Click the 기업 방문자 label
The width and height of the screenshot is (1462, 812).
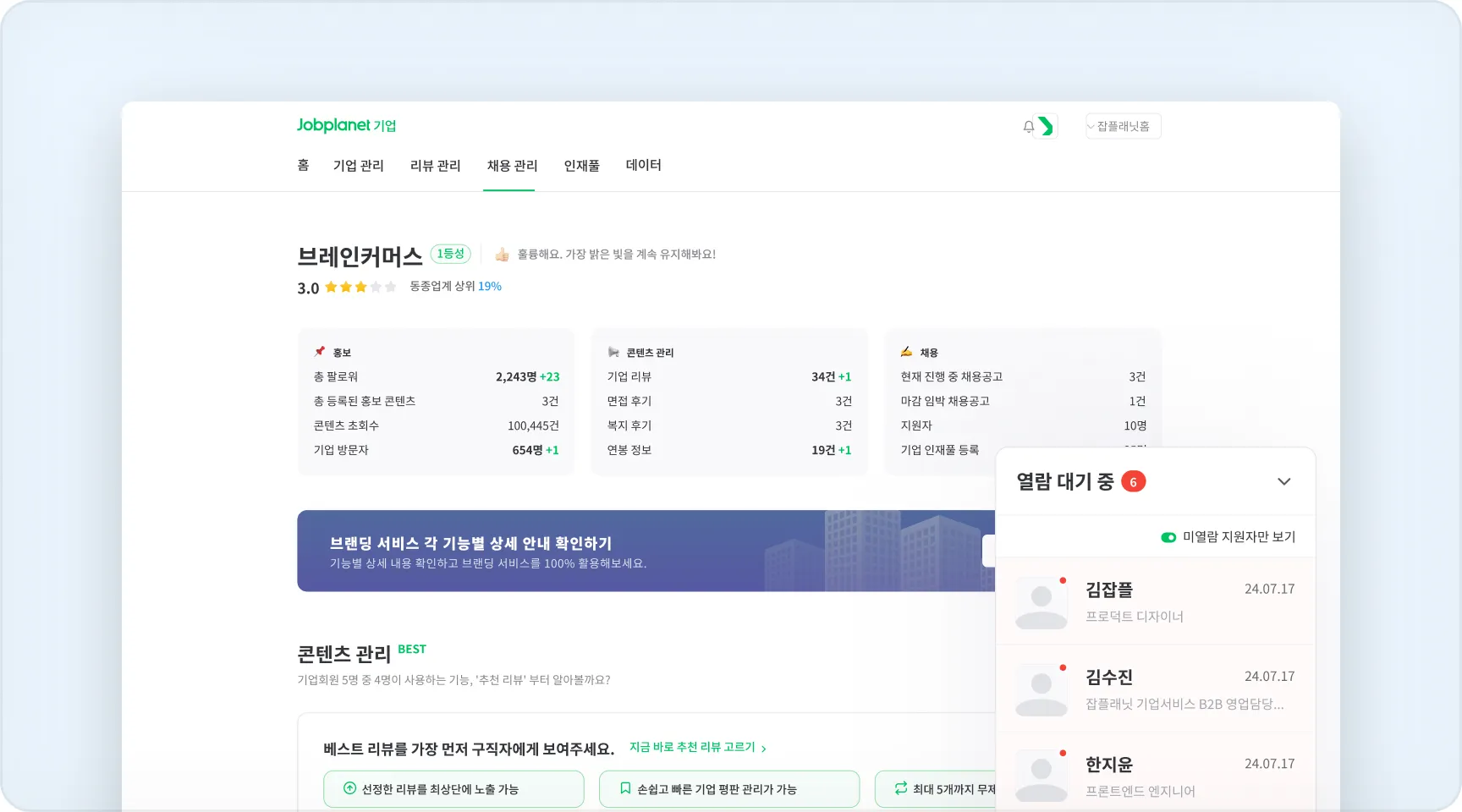click(x=341, y=451)
